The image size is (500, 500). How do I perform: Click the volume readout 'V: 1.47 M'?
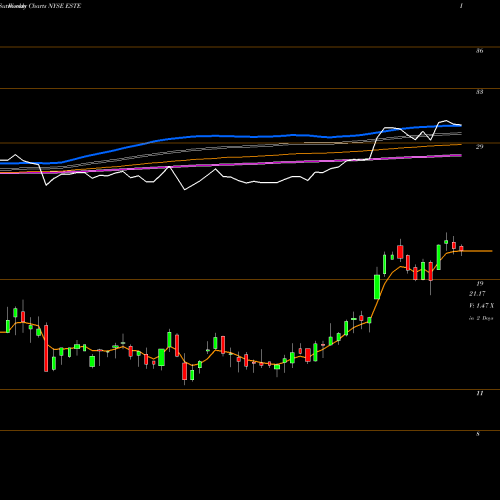482,306
